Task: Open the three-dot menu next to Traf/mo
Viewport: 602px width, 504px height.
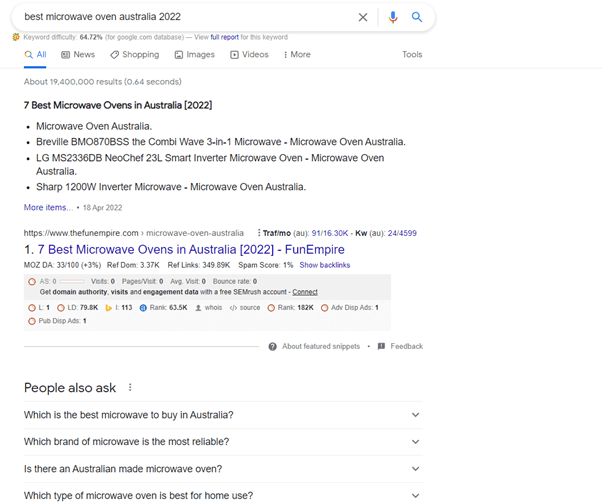Action: pyautogui.click(x=259, y=233)
